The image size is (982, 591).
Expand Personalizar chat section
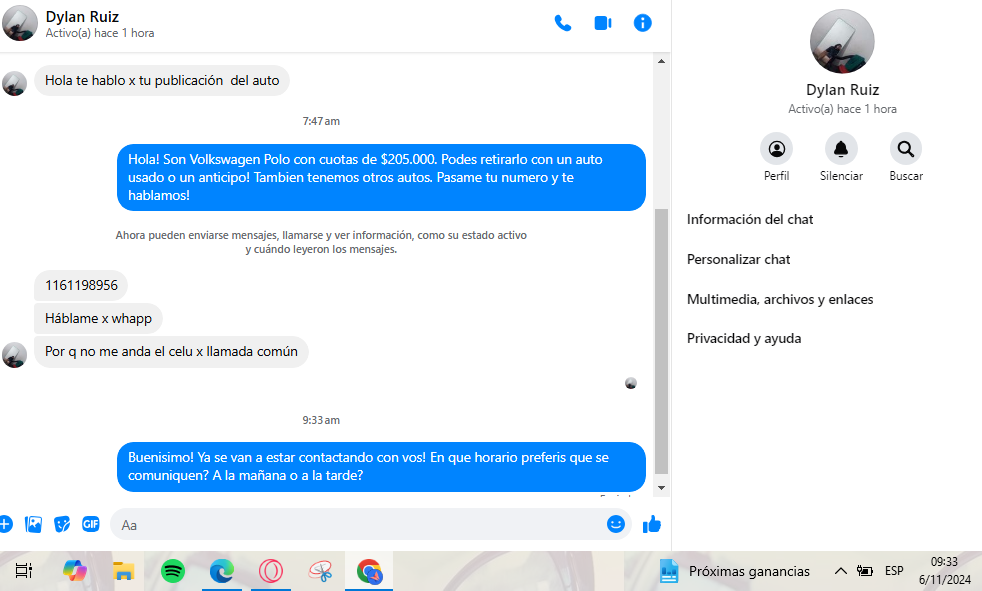click(x=738, y=259)
